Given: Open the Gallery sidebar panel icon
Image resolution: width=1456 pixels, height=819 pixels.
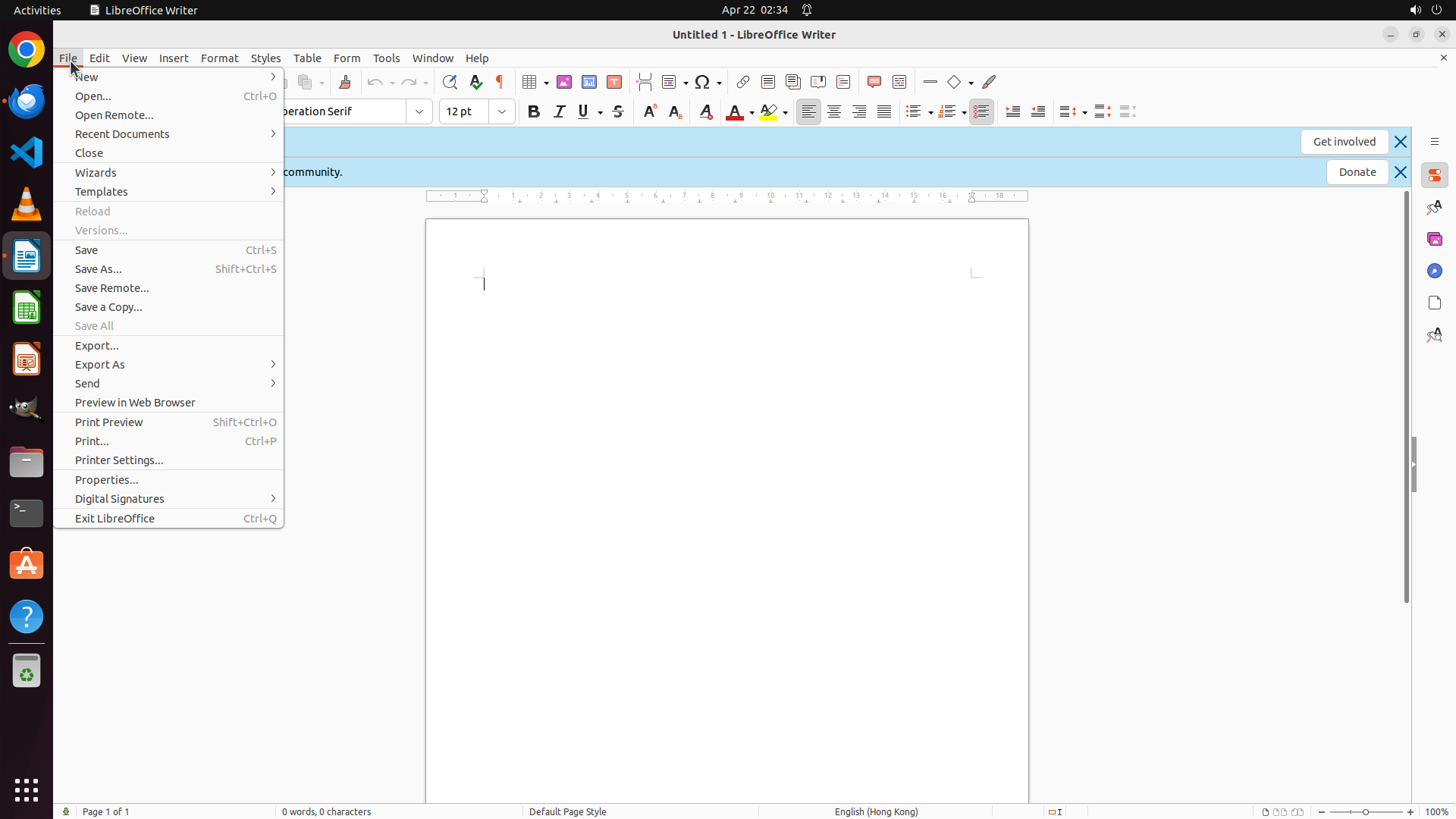Looking at the screenshot, I should (x=1434, y=239).
